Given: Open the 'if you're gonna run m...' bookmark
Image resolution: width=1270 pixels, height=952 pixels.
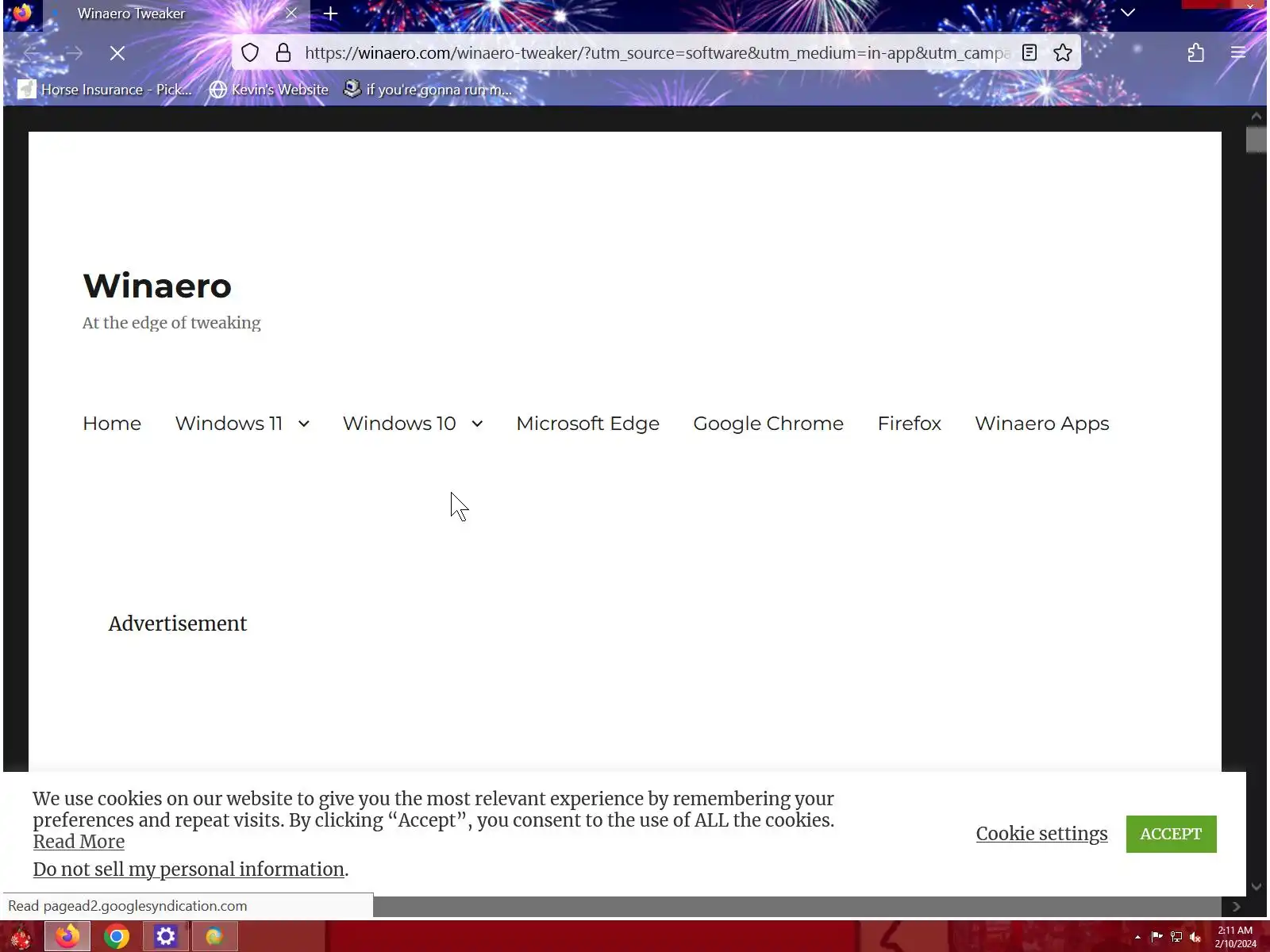Looking at the screenshot, I should tap(427, 90).
